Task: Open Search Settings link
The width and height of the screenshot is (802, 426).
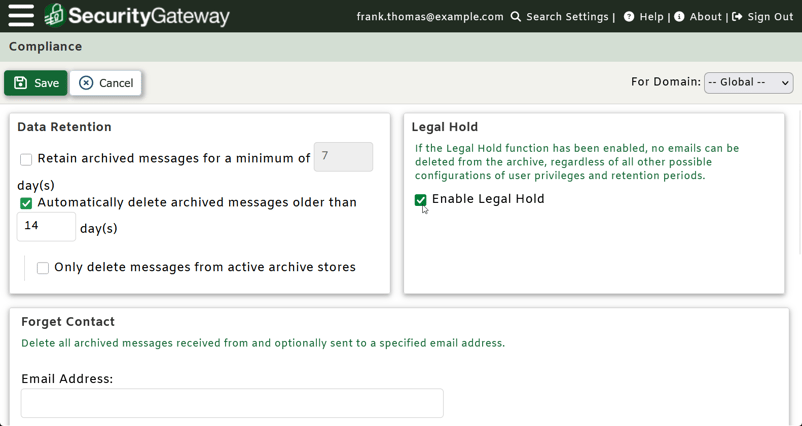Action: pos(567,17)
